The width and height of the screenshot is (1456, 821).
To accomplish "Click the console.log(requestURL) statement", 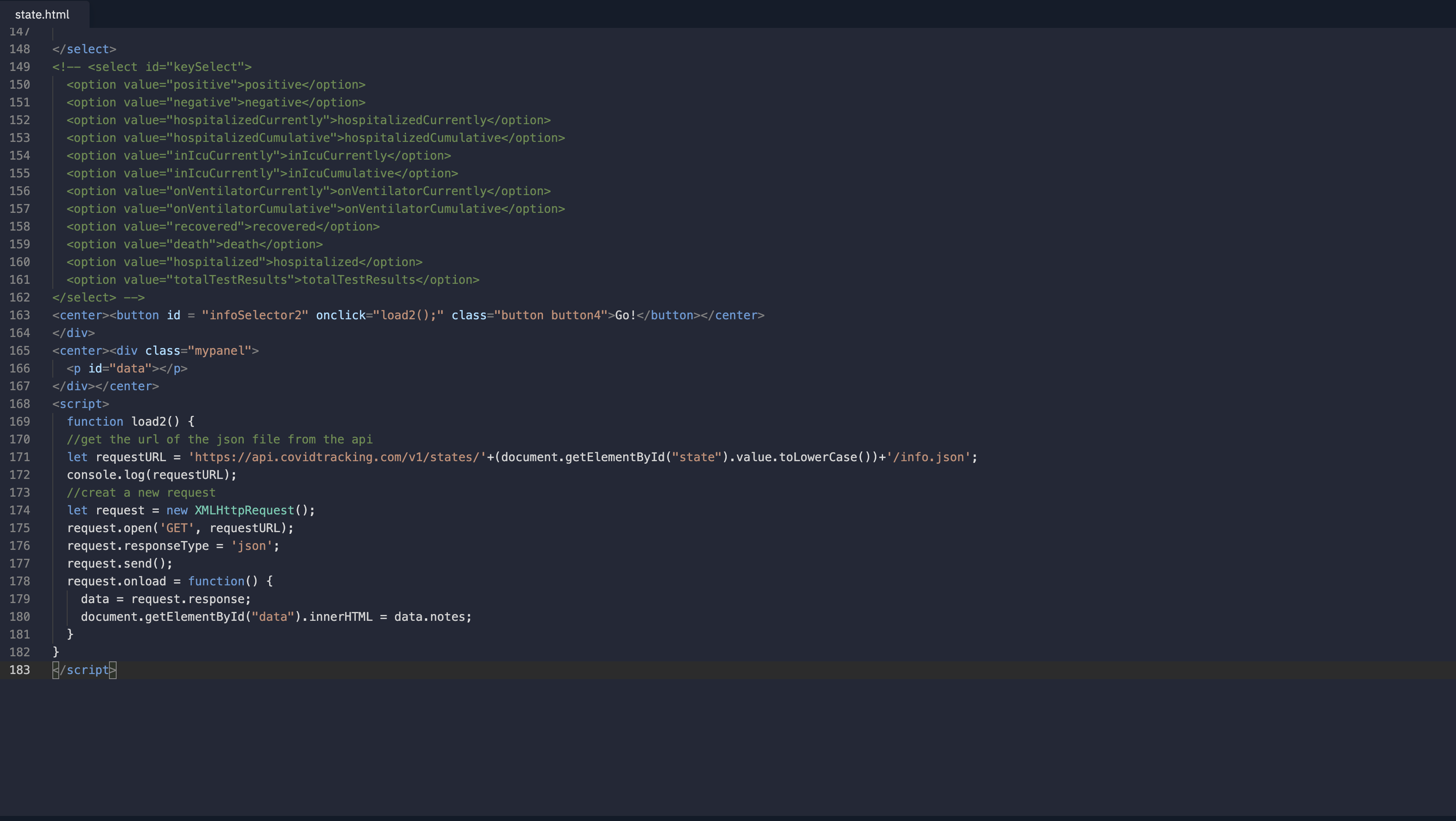I will coord(152,475).
